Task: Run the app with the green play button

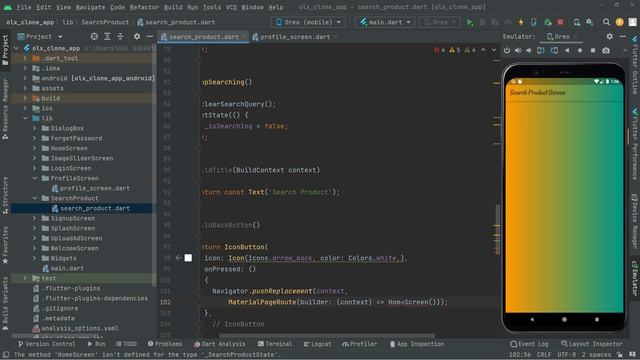Action: coord(470,22)
